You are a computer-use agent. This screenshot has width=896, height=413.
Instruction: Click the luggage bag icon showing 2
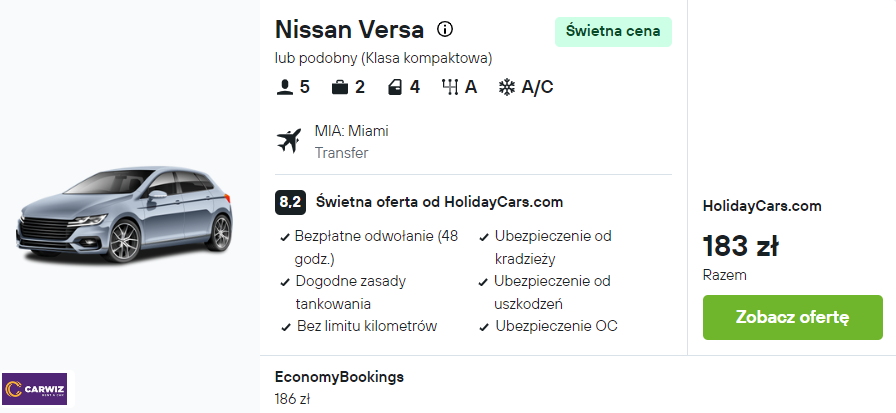point(340,87)
